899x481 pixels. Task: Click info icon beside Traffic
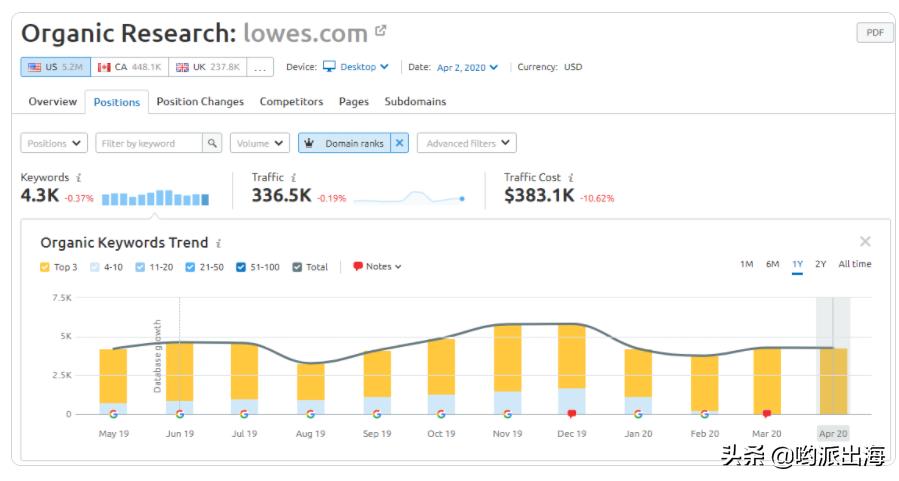(294, 178)
